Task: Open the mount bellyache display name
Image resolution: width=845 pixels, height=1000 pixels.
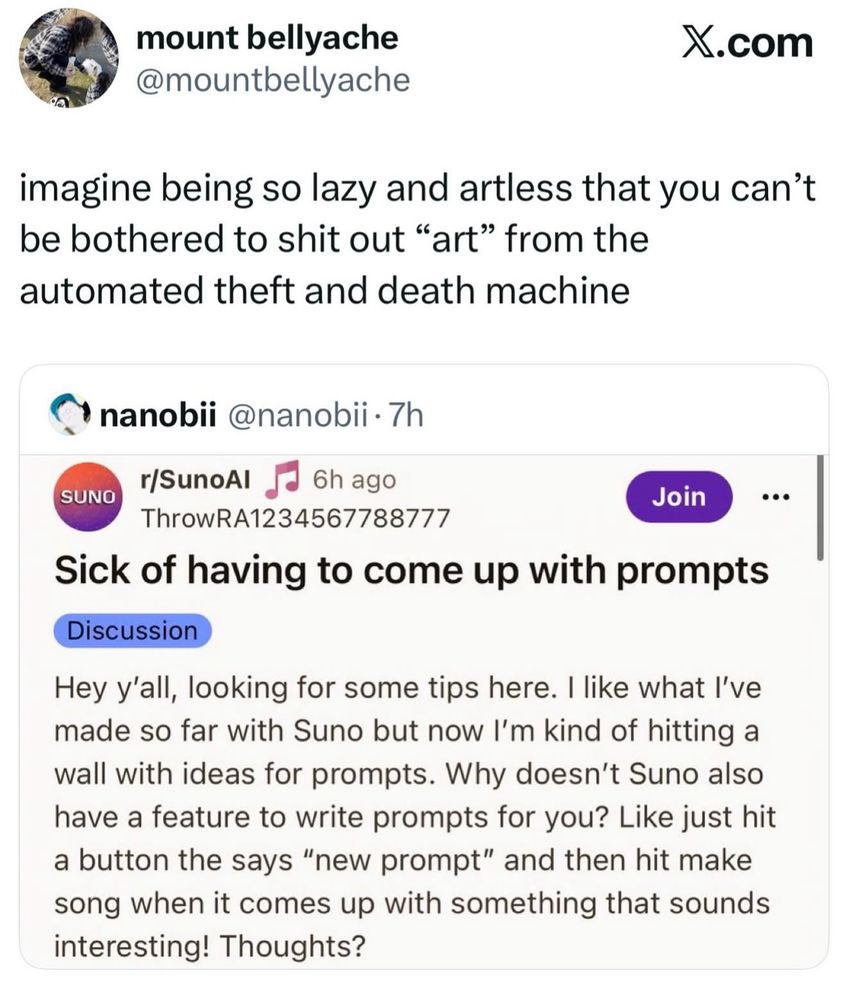Action: pyautogui.click(x=267, y=38)
